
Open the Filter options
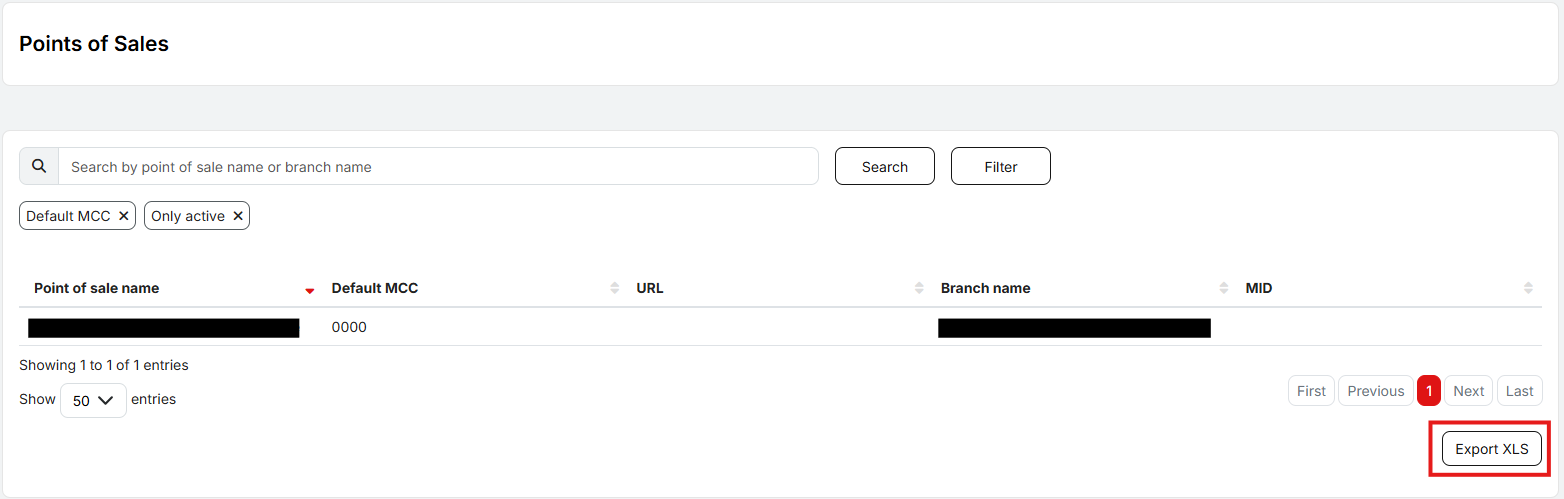click(x=1000, y=167)
